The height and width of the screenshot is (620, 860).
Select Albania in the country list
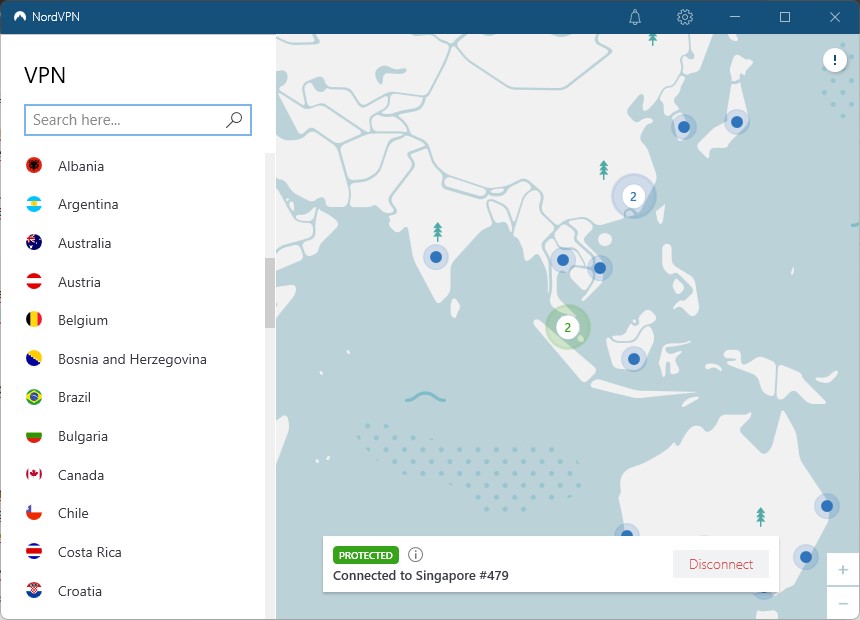tap(81, 166)
